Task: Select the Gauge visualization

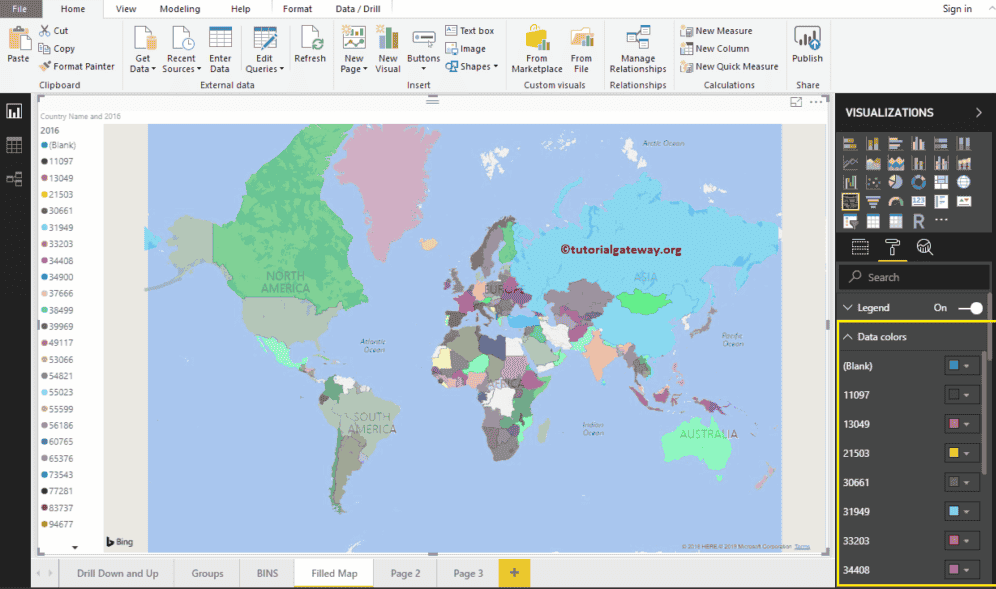Action: [x=896, y=201]
